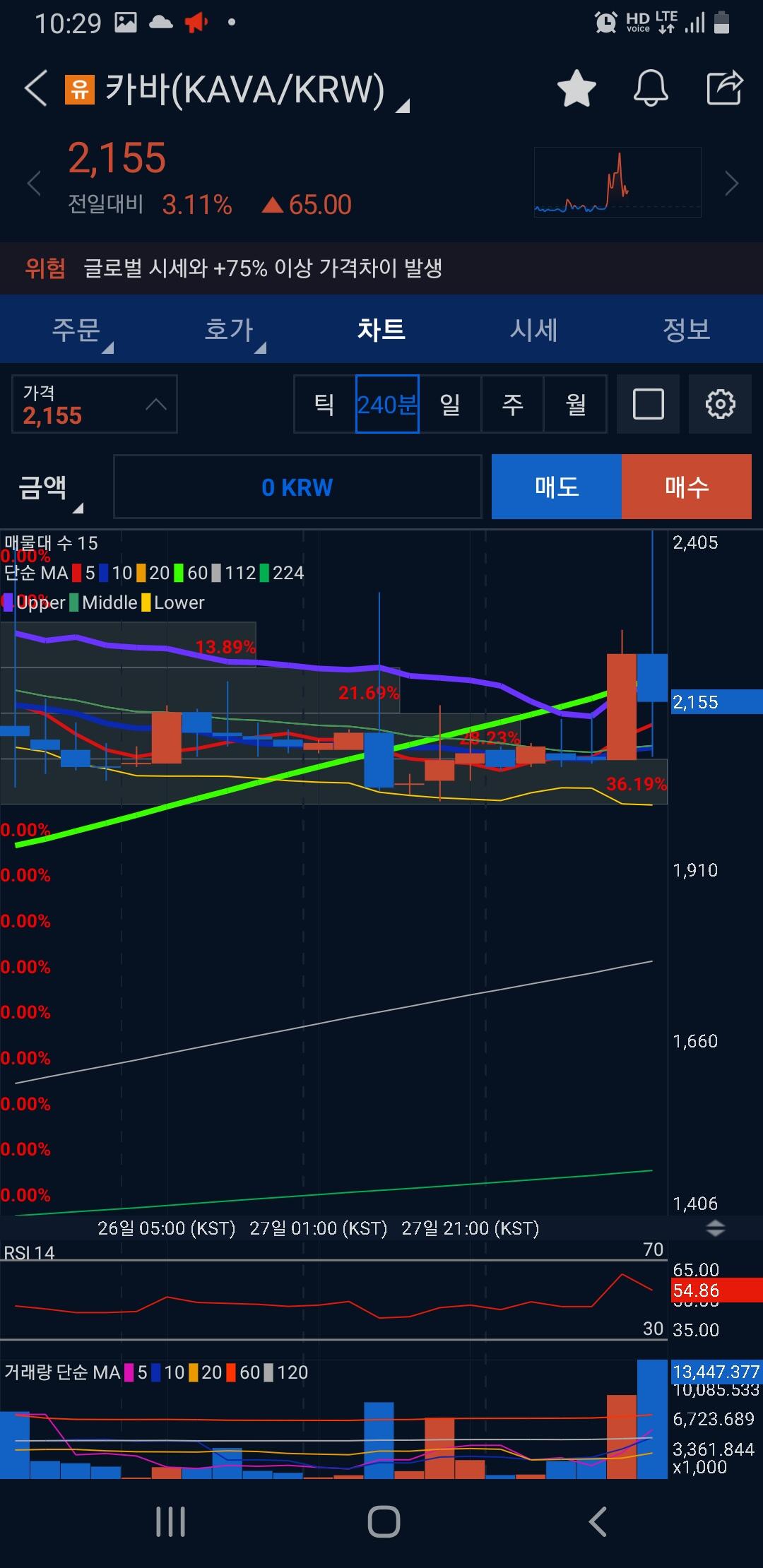Tap the purple Upper band swatch
Screen dimensions: 763x1568
[x=8, y=602]
